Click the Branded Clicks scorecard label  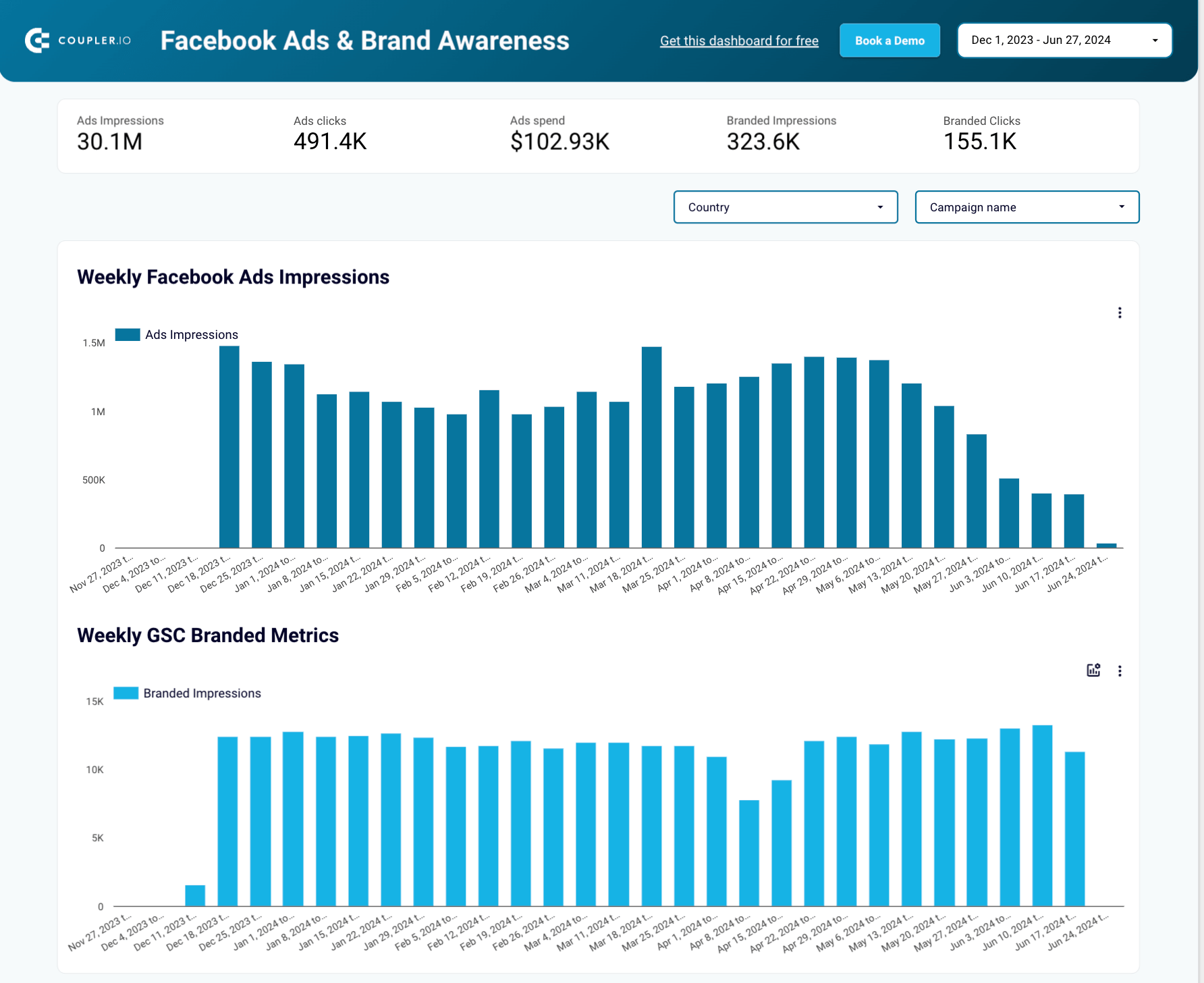click(x=982, y=121)
